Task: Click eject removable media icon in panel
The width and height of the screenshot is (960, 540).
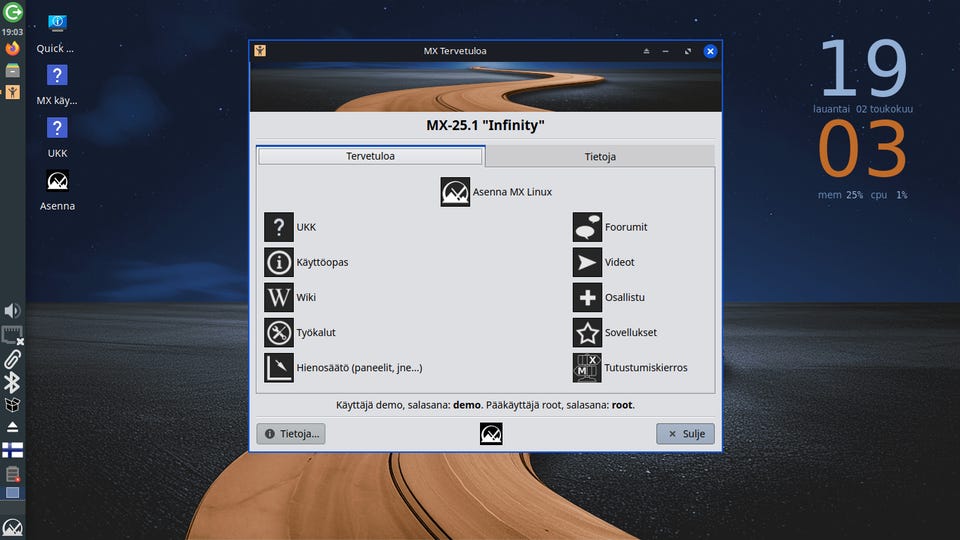Action: [x=12, y=427]
